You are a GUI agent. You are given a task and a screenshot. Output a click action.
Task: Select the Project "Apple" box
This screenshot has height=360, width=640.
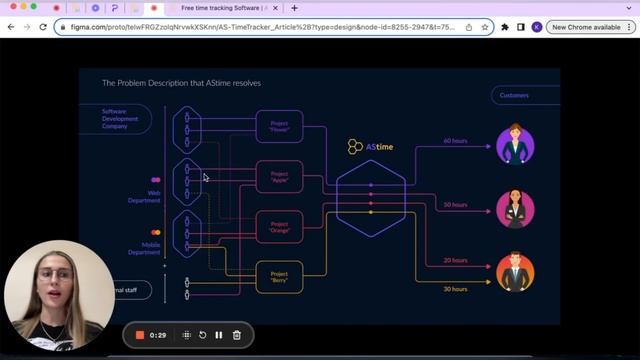[x=280, y=177]
